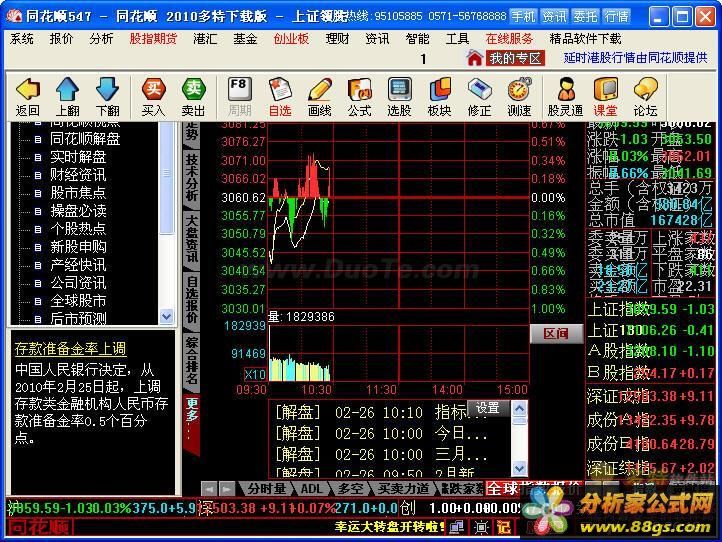Click the 返回 back arrow icon
This screenshot has width=722, height=542.
click(28, 89)
